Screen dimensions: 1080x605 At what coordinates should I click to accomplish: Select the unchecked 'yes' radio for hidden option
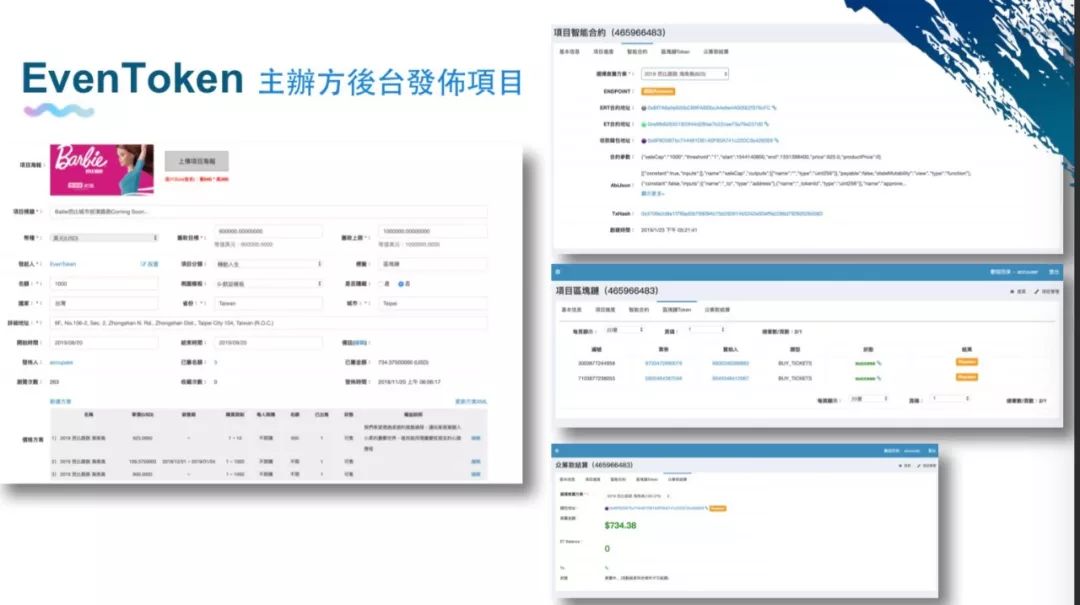[381, 283]
